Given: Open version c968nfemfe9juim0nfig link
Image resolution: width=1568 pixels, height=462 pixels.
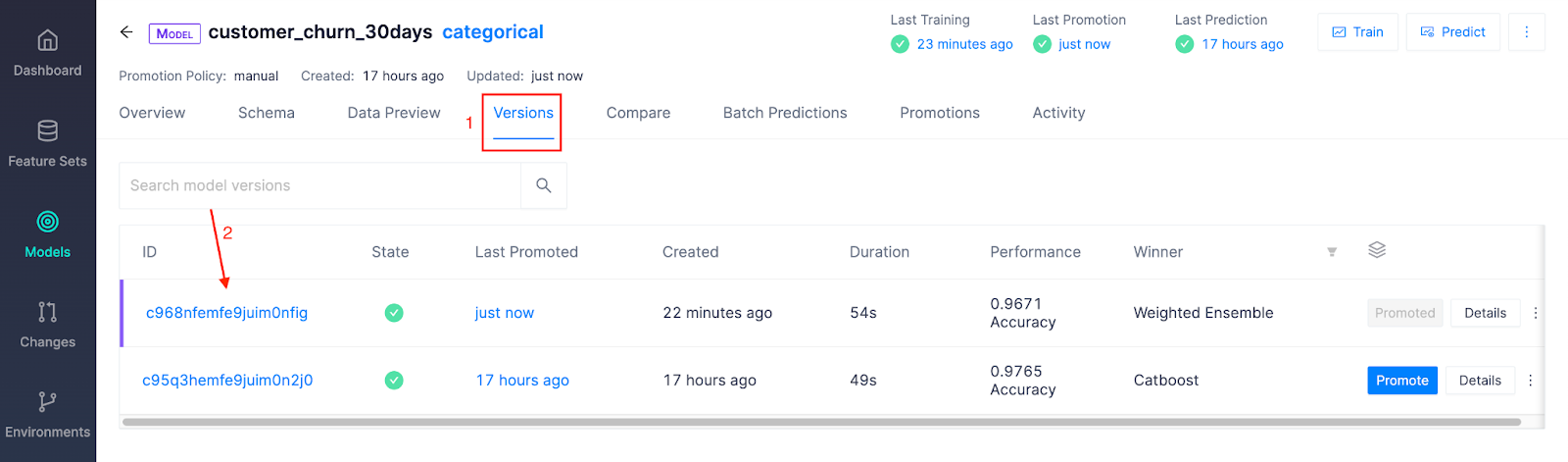Looking at the screenshot, I should [226, 313].
